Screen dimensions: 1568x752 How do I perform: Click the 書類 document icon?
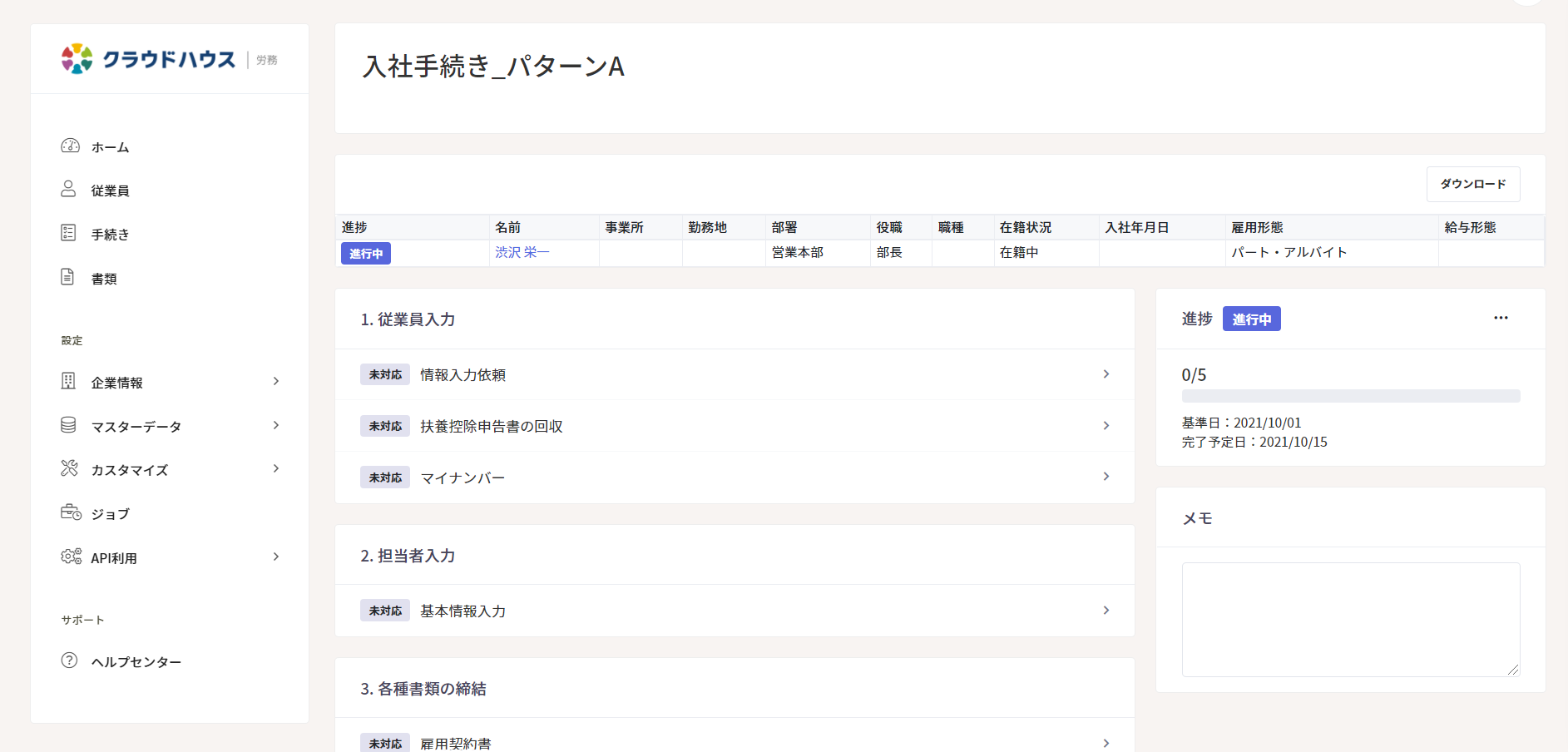pos(68,277)
